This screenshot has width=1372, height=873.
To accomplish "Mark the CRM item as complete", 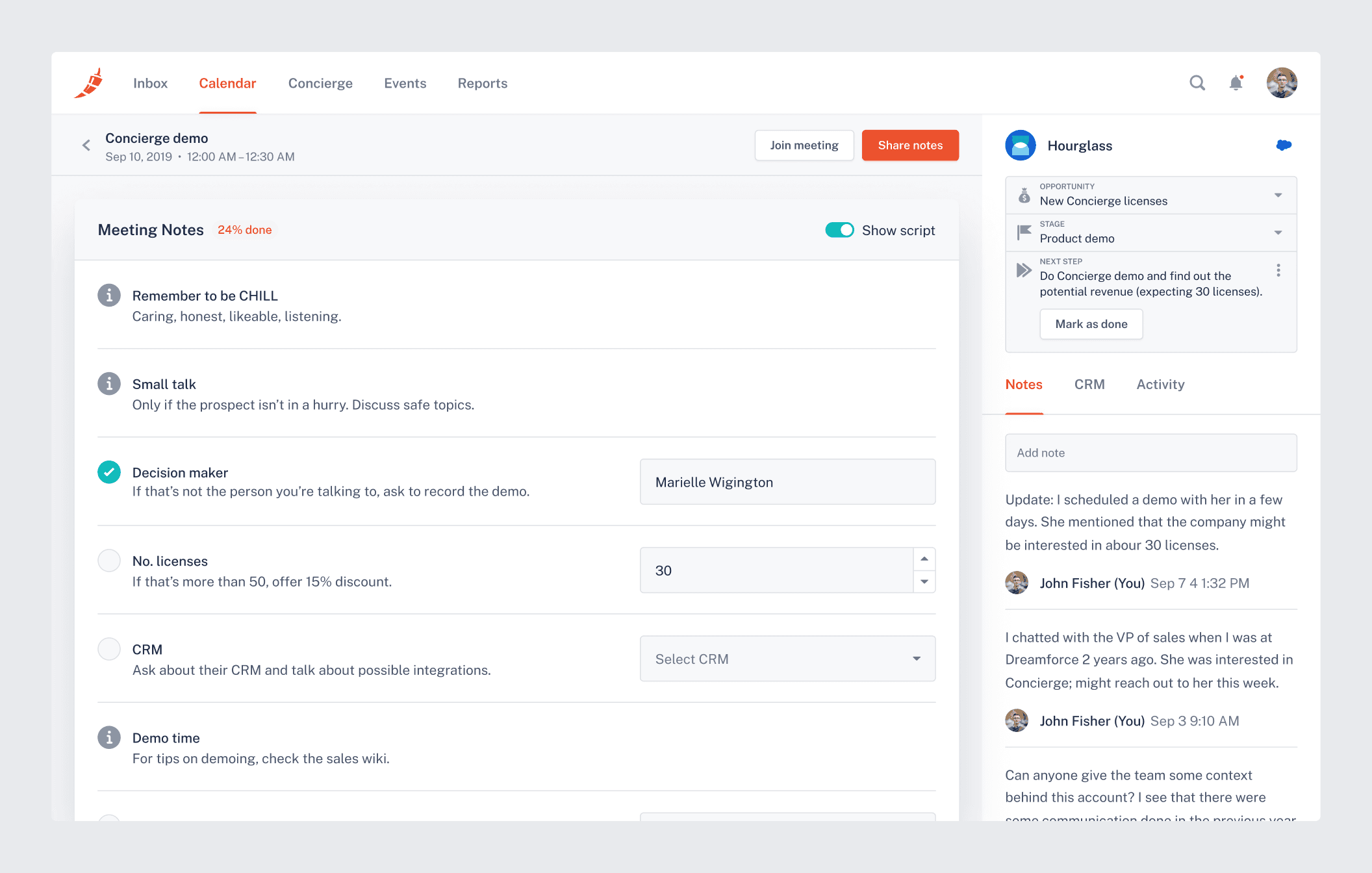I will pyautogui.click(x=109, y=649).
